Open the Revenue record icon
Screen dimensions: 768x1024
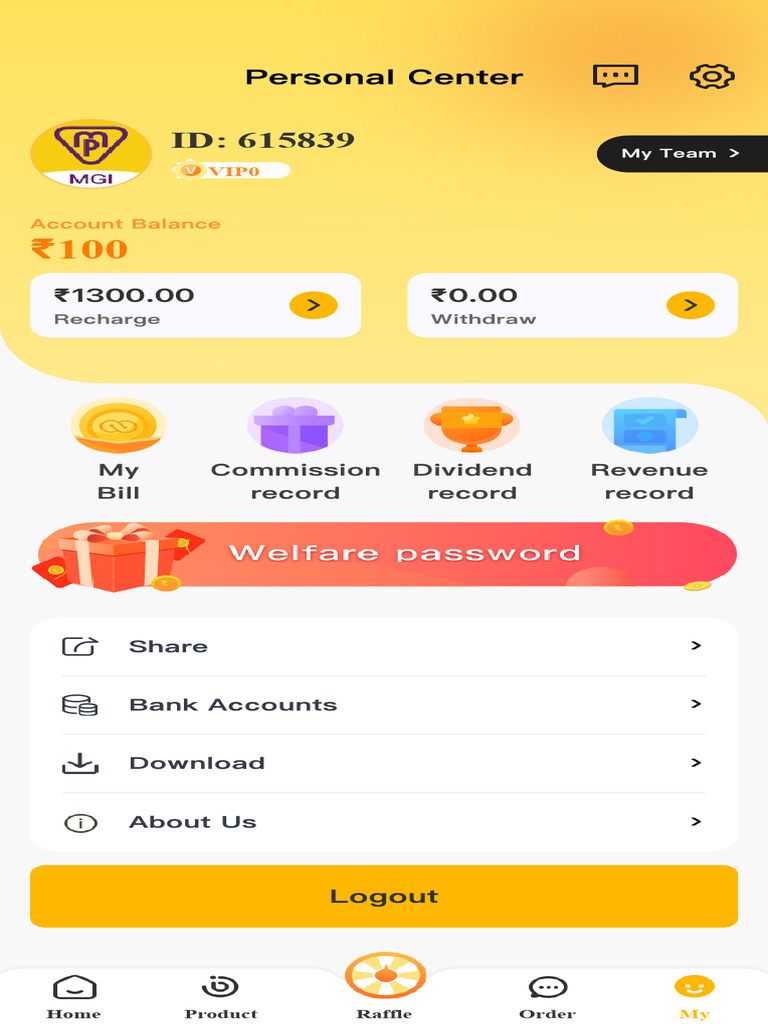tap(649, 426)
